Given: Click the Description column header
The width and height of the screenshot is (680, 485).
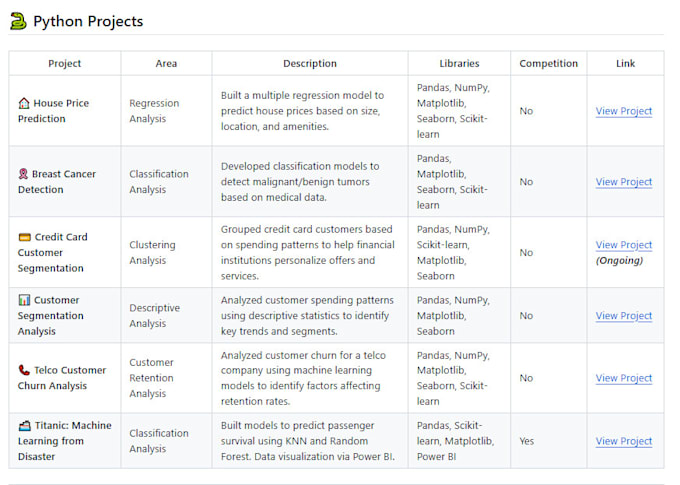Looking at the screenshot, I should click(x=310, y=63).
